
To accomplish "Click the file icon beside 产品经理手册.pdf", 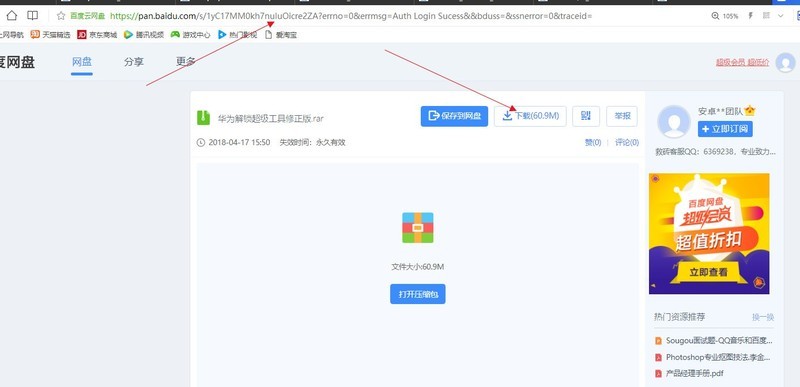I will [x=658, y=373].
